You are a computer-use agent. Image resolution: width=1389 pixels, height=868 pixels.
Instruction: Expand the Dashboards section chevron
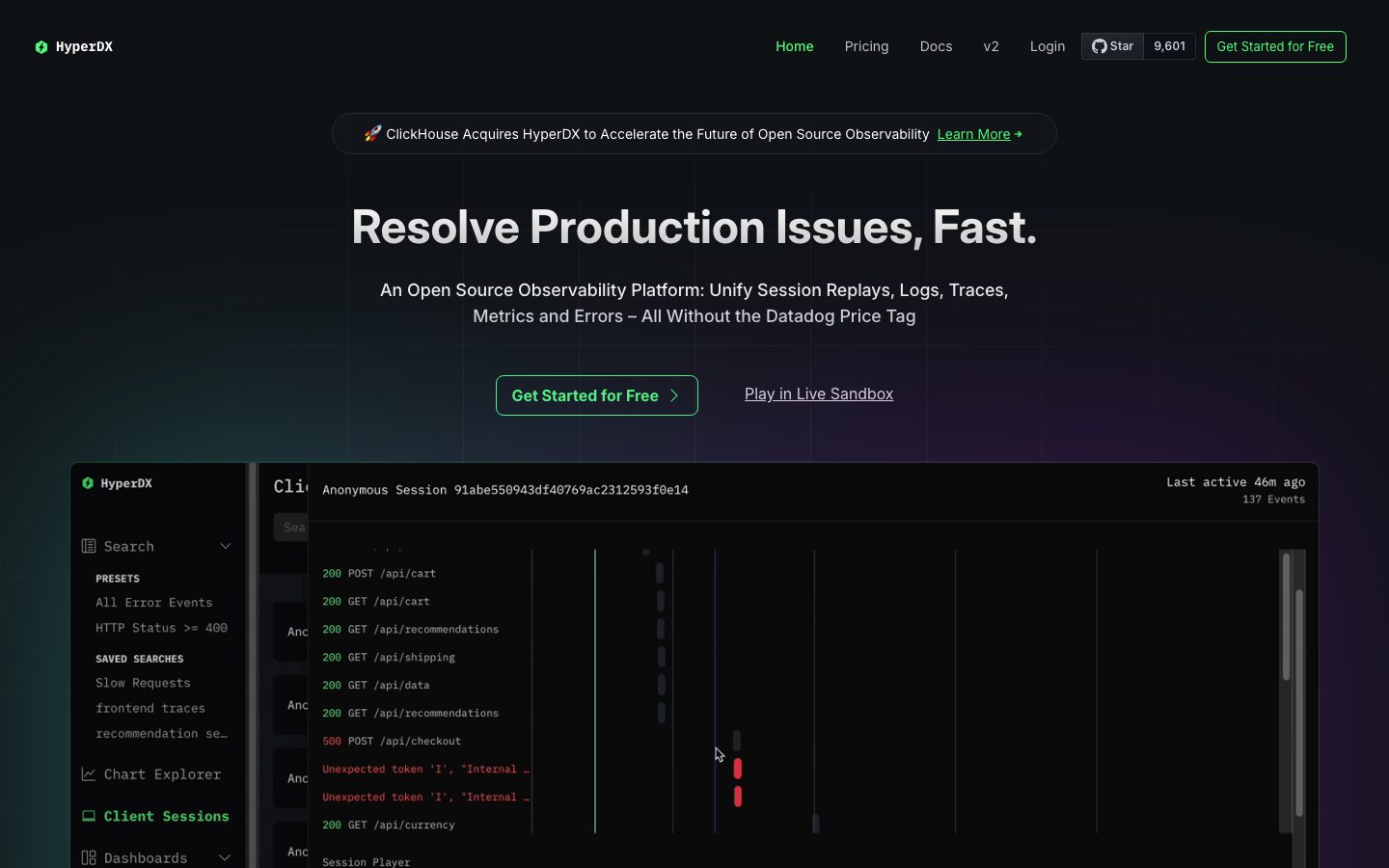coord(226,857)
